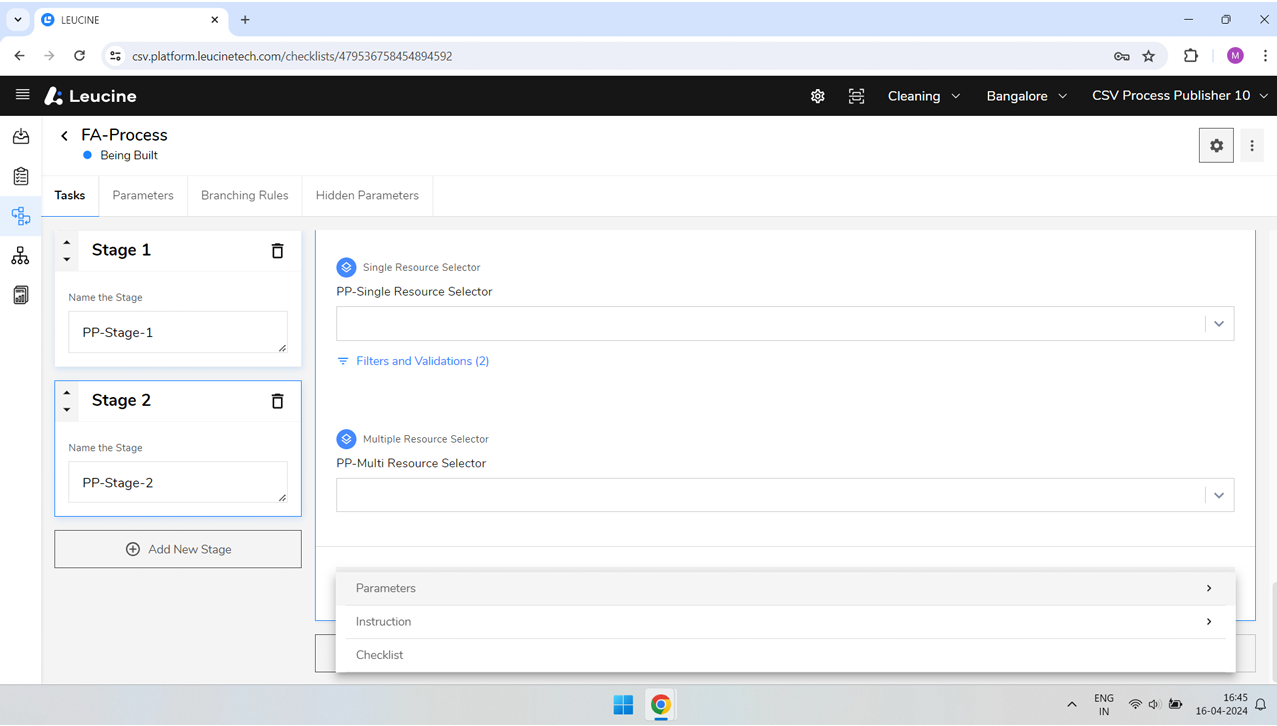Open process configuration gear button

pyautogui.click(x=1216, y=146)
